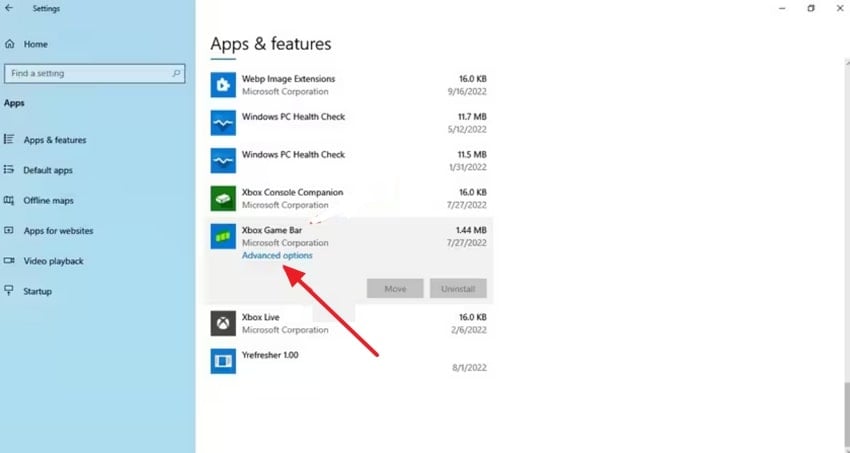Click the 5/12/2022 install date
This screenshot has height=453, width=850.
point(467,129)
